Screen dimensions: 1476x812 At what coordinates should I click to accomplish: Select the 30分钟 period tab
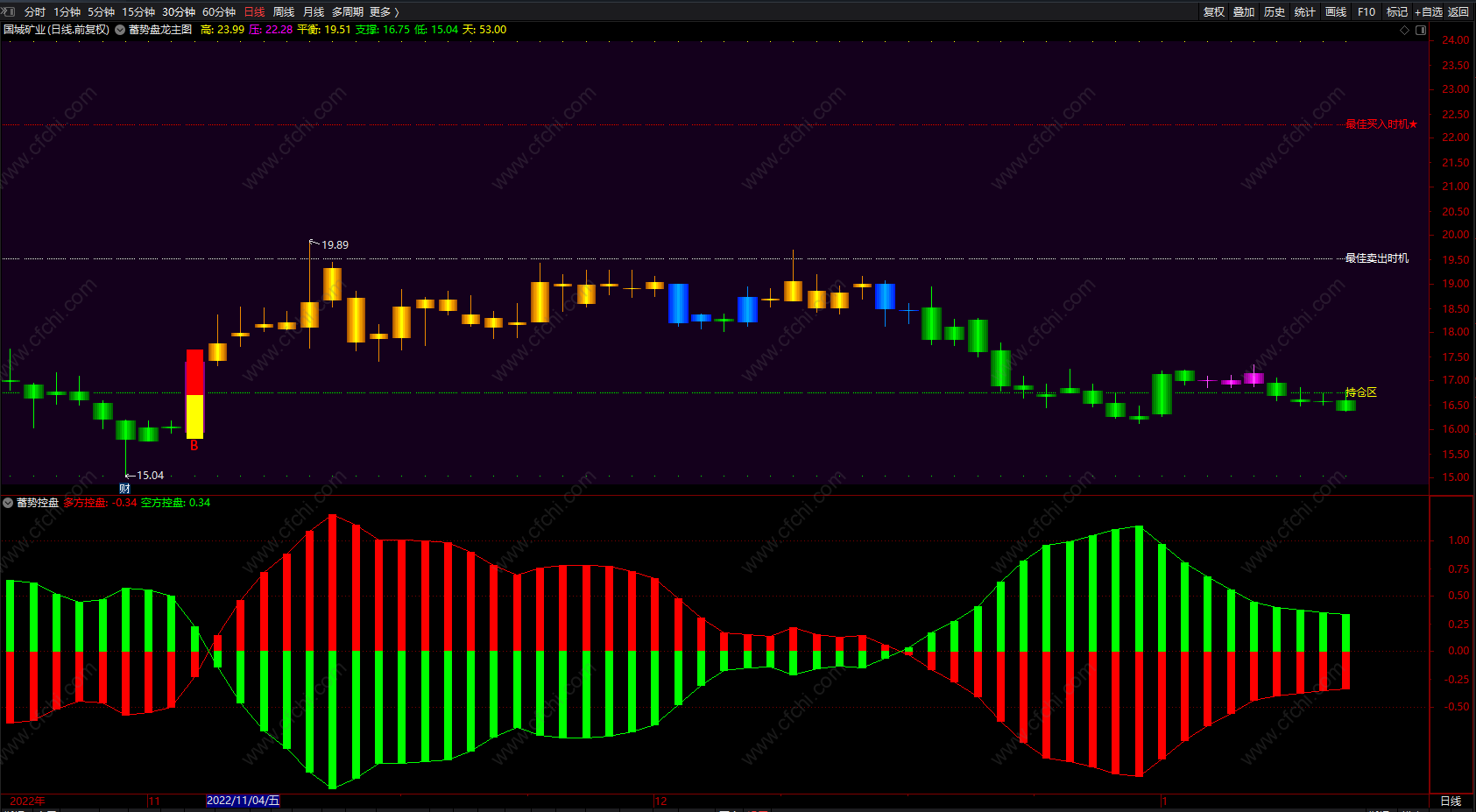[179, 12]
